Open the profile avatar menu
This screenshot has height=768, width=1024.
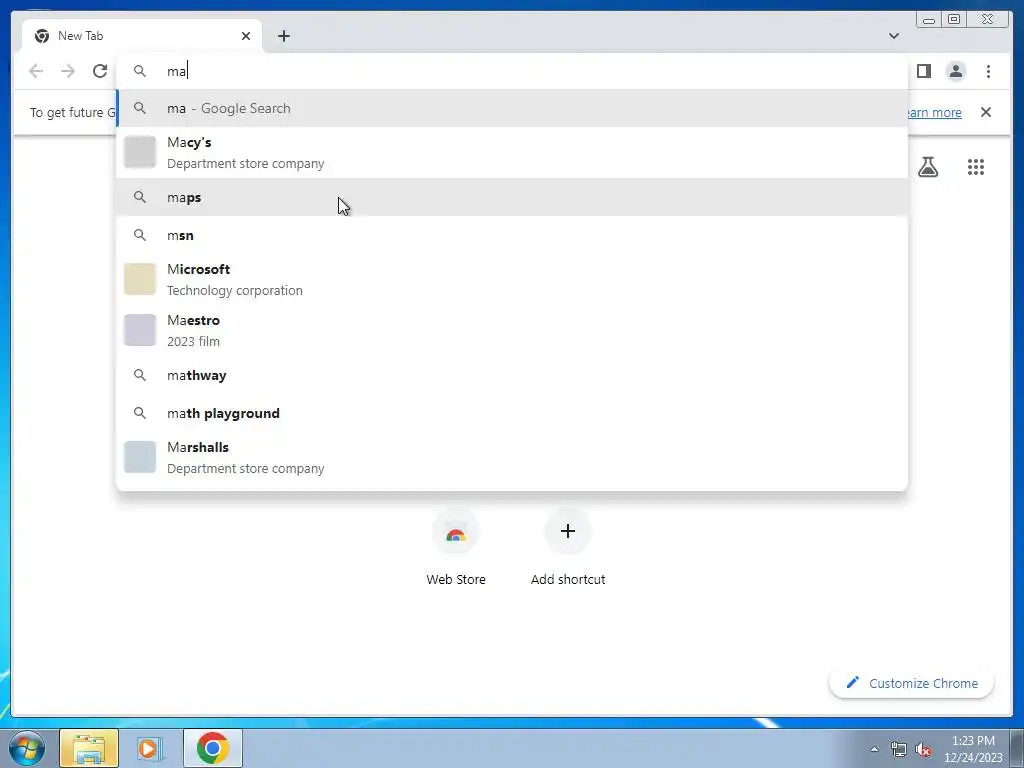955,71
